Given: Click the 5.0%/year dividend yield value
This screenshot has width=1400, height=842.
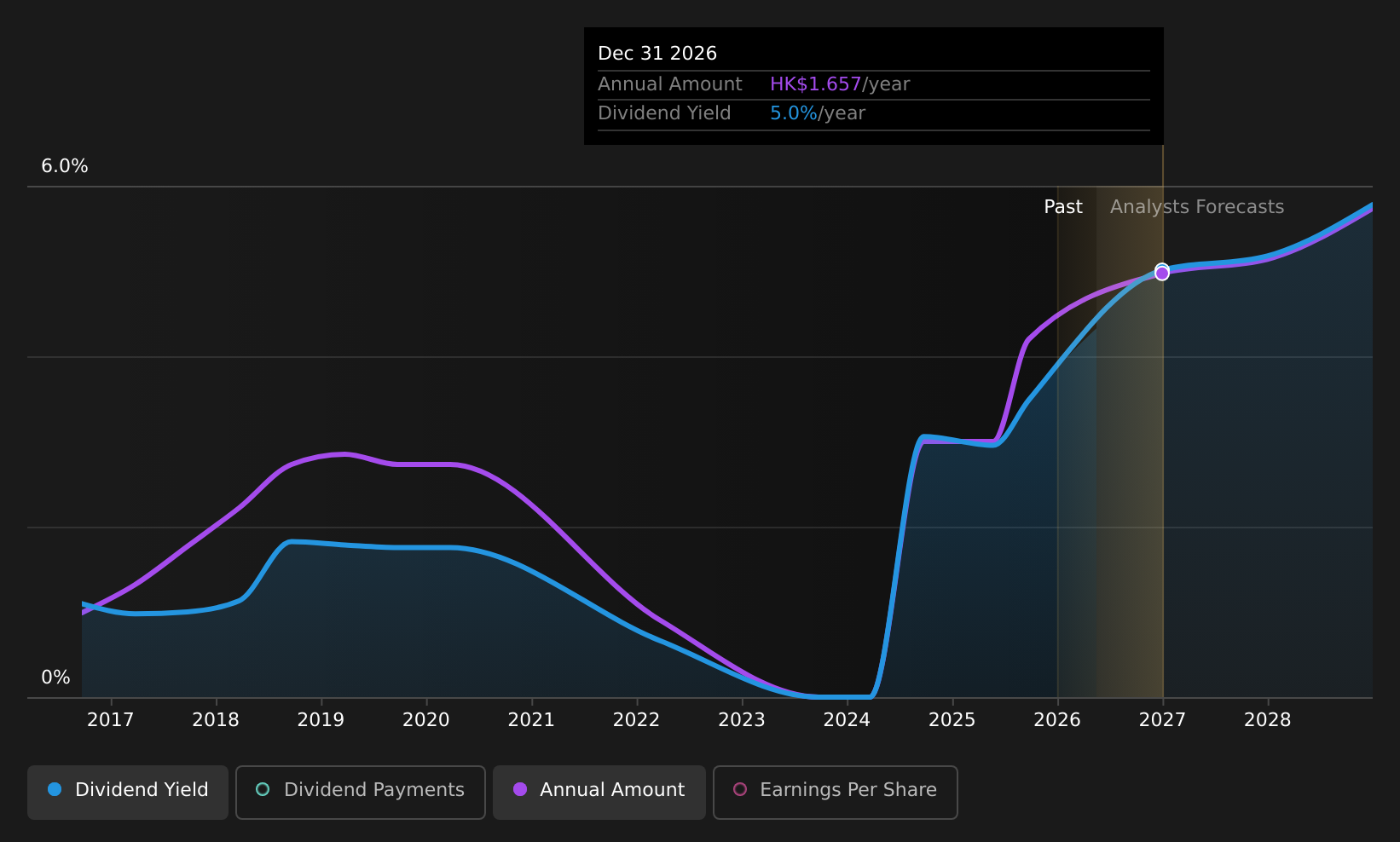Looking at the screenshot, I should pos(818,113).
